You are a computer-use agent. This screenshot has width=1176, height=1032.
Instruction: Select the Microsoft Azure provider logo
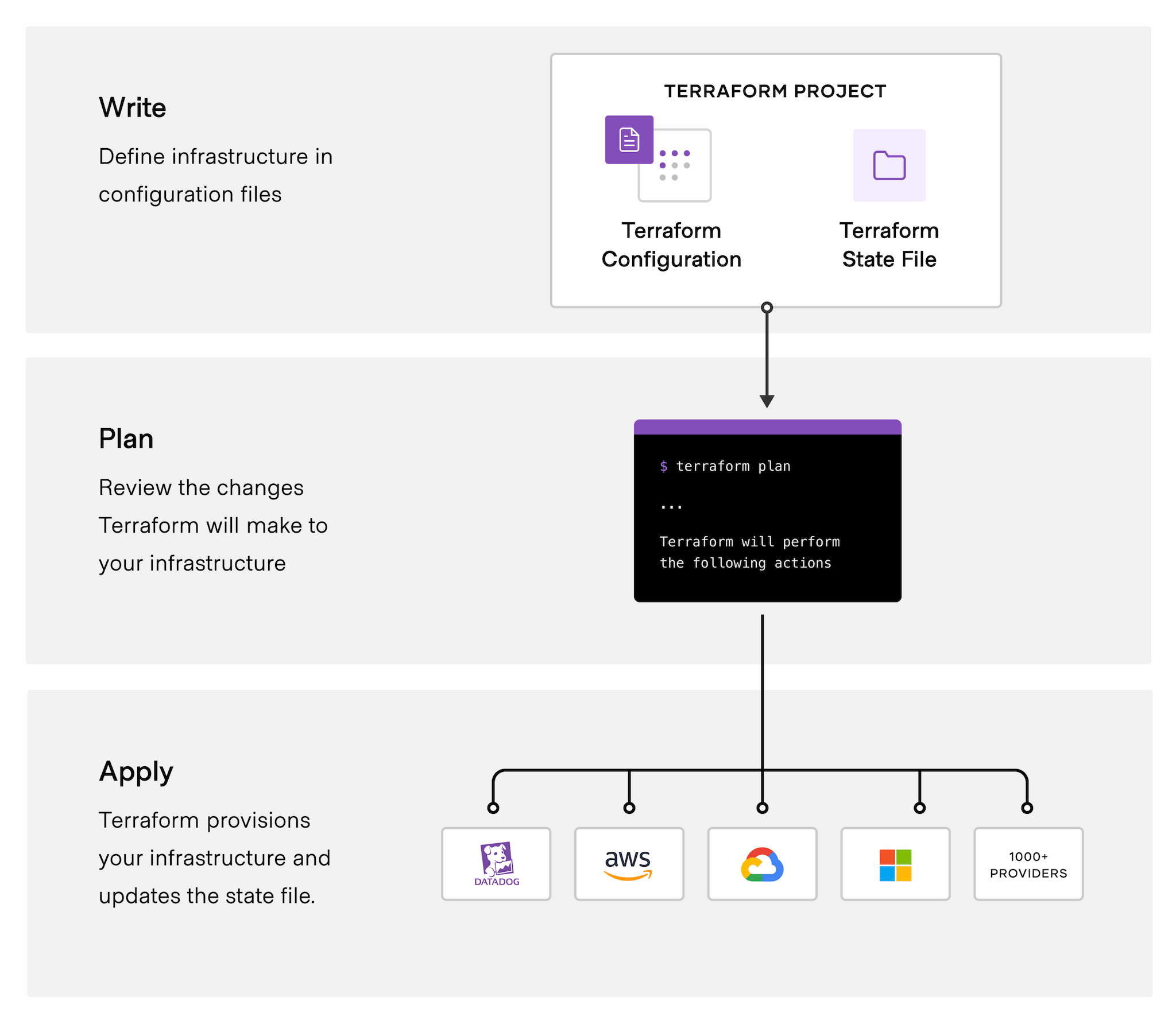(895, 864)
